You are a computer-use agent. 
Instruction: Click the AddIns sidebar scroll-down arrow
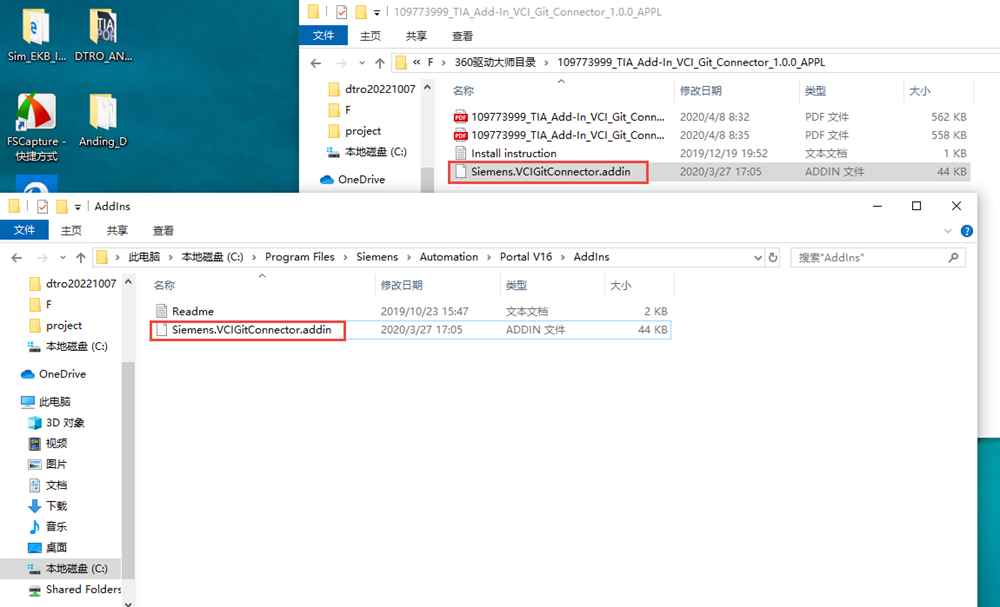pyautogui.click(x=128, y=602)
